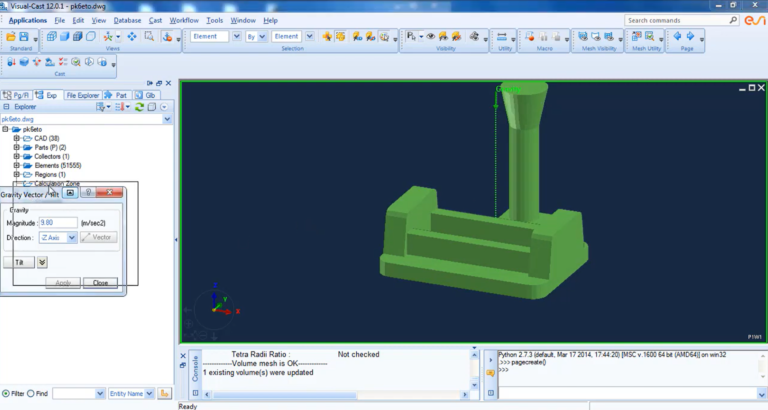Click the filter text combo field
Screen dimensions: 768x410
[78, 393]
